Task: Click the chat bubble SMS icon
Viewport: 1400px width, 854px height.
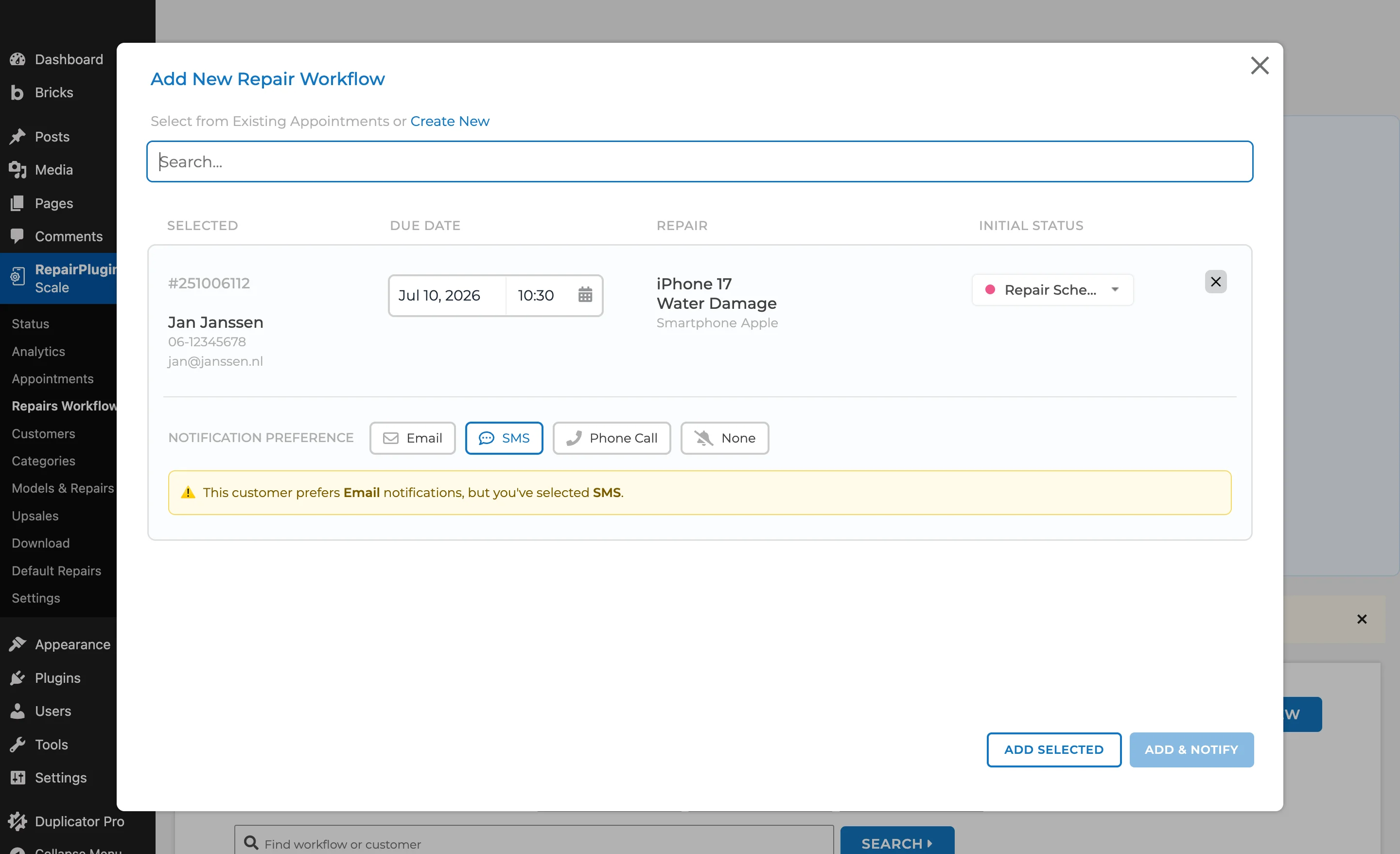Action: pos(486,438)
